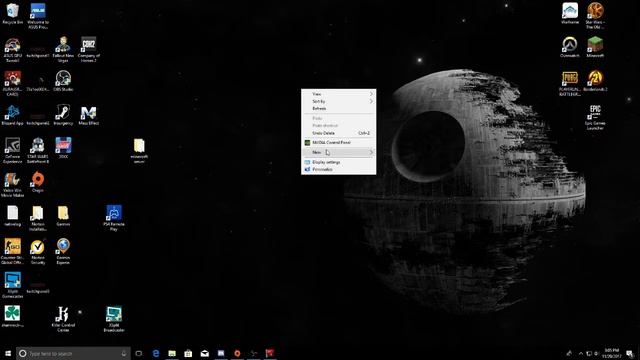640x360 pixels.
Task: Show hidden system tray icons
Action: point(581,353)
